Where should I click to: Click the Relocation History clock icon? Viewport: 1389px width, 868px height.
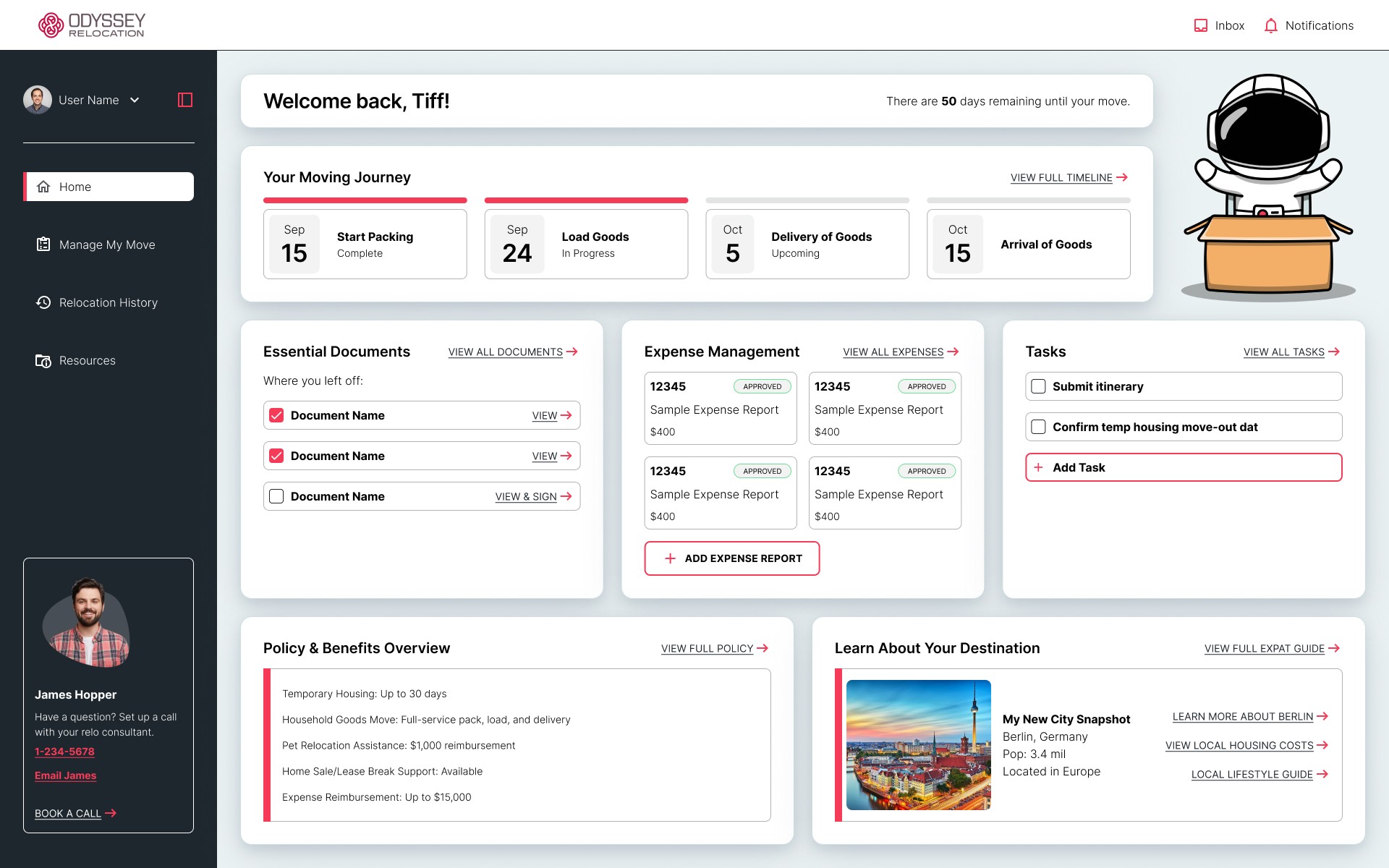(x=43, y=302)
